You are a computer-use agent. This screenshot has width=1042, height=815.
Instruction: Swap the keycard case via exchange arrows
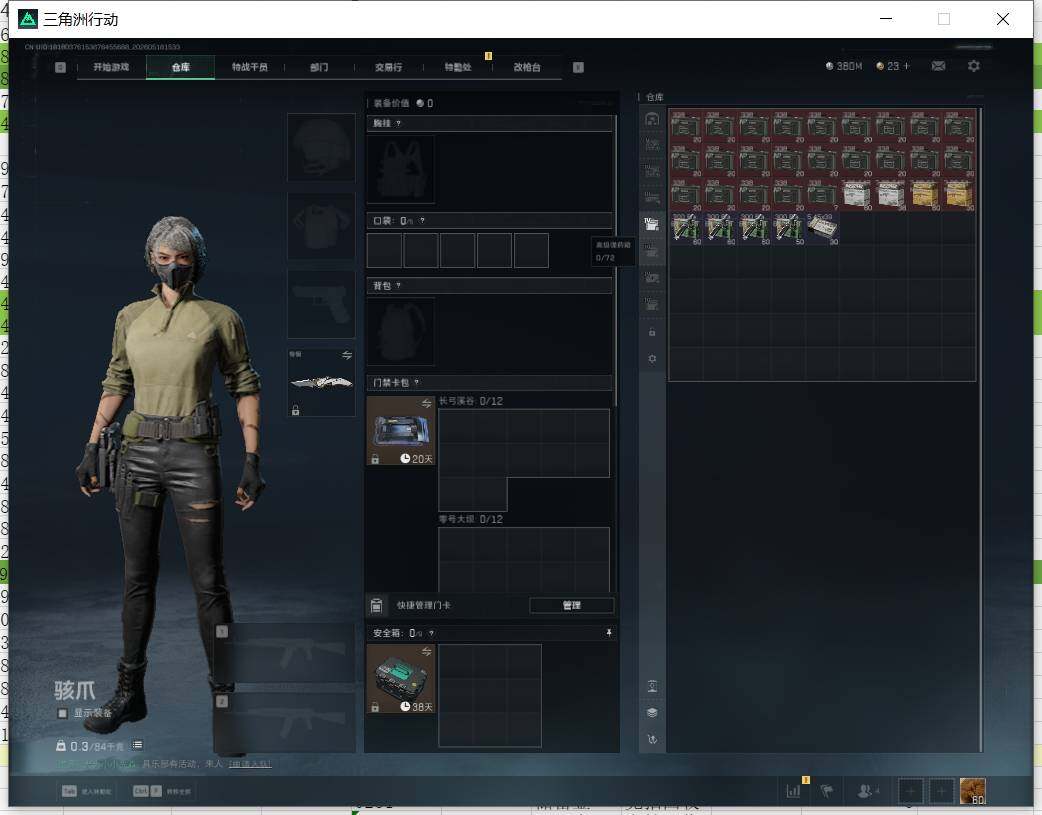coord(427,404)
